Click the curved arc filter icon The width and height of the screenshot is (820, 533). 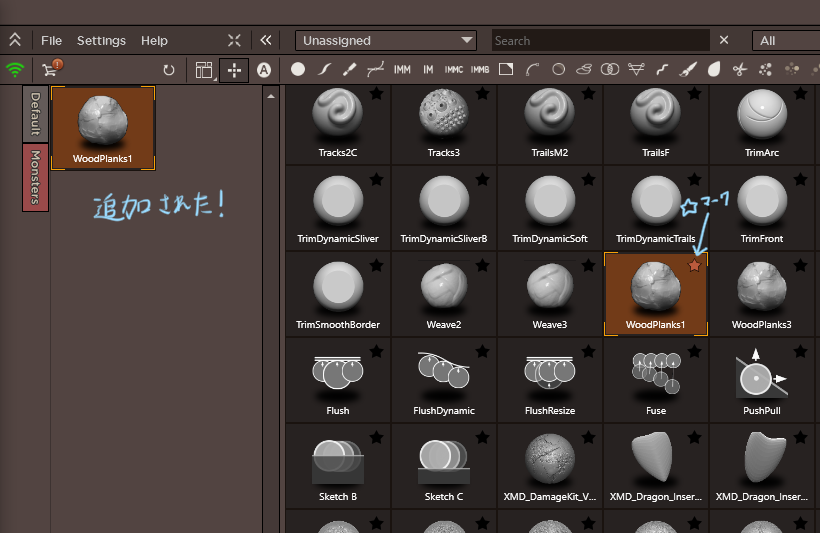[532, 69]
